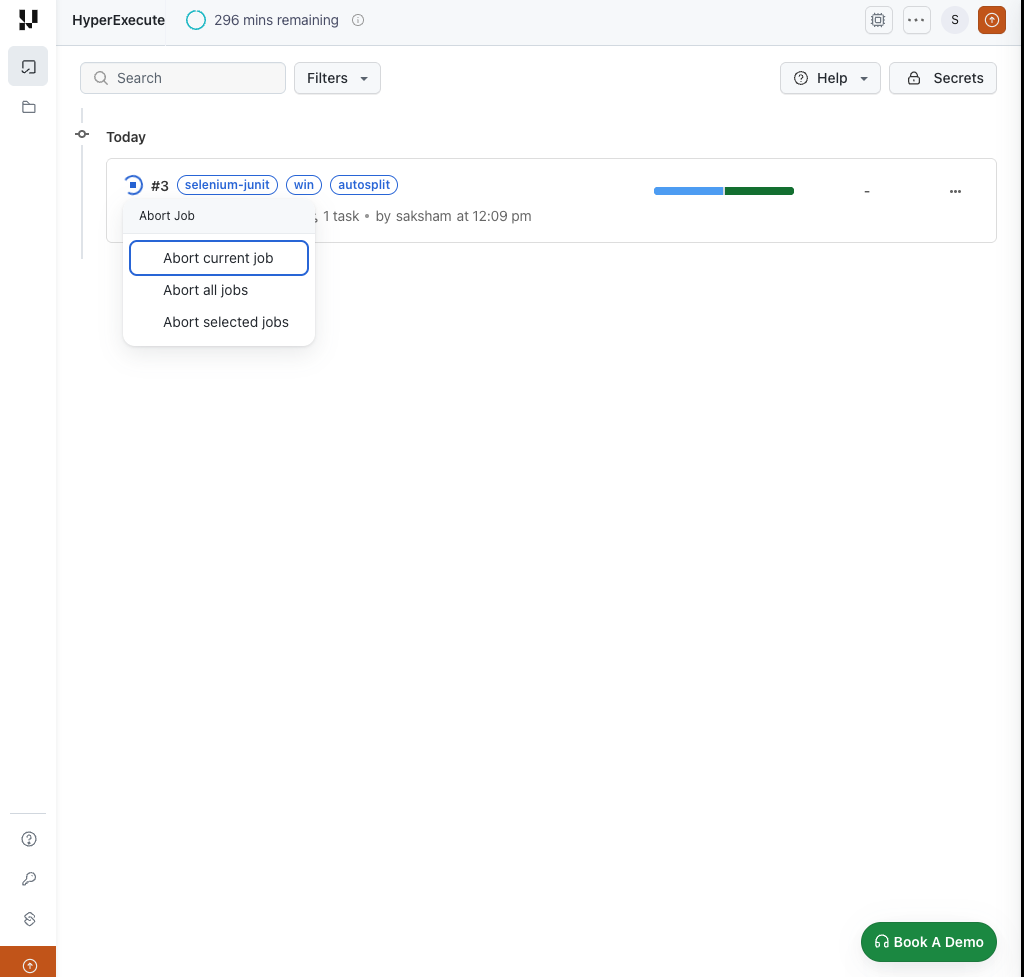
Task: Open the header three-dots more menu
Action: [916, 20]
